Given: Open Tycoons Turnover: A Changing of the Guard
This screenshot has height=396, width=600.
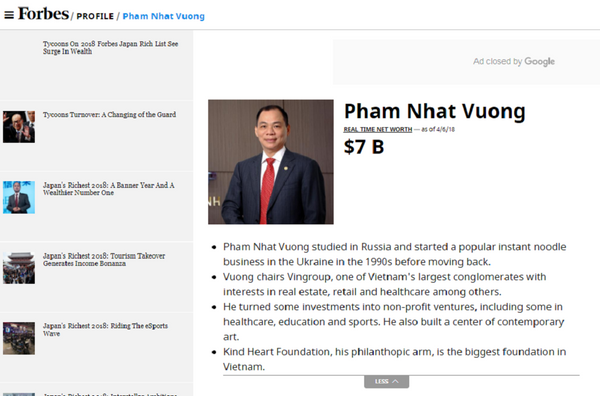Looking at the screenshot, I should [x=109, y=114].
